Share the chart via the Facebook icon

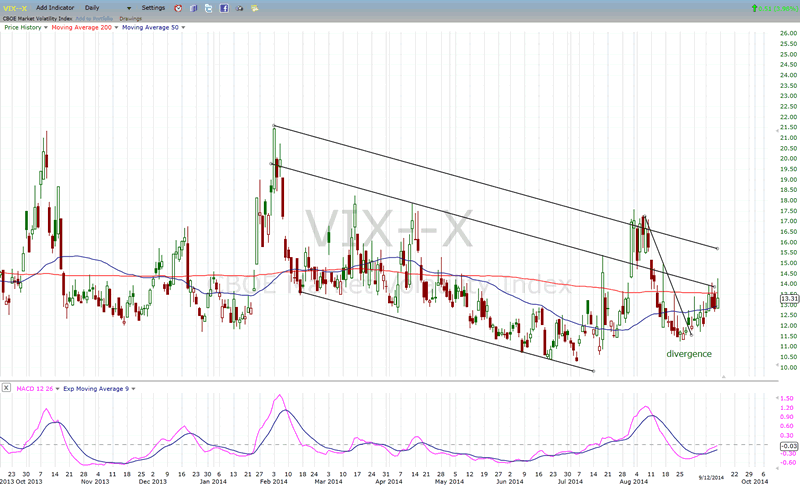pyautogui.click(x=224, y=8)
